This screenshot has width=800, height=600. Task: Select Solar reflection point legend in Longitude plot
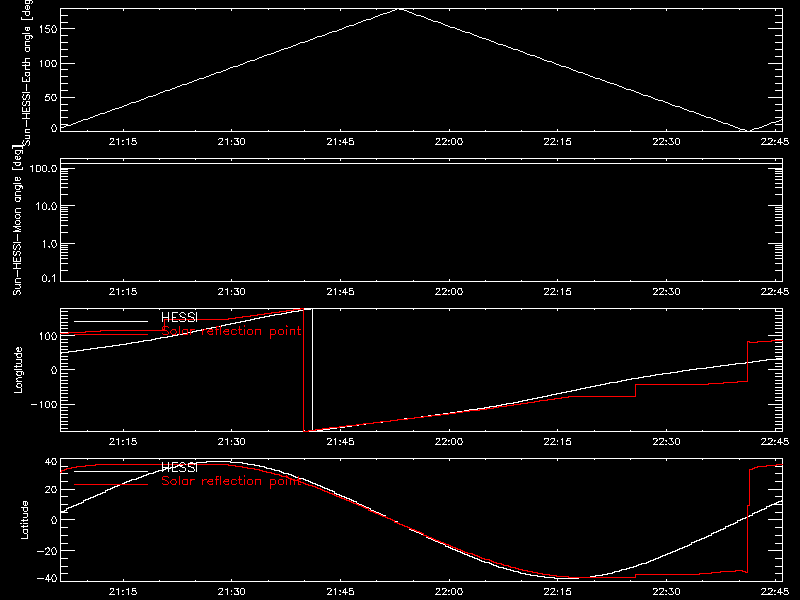click(x=232, y=331)
